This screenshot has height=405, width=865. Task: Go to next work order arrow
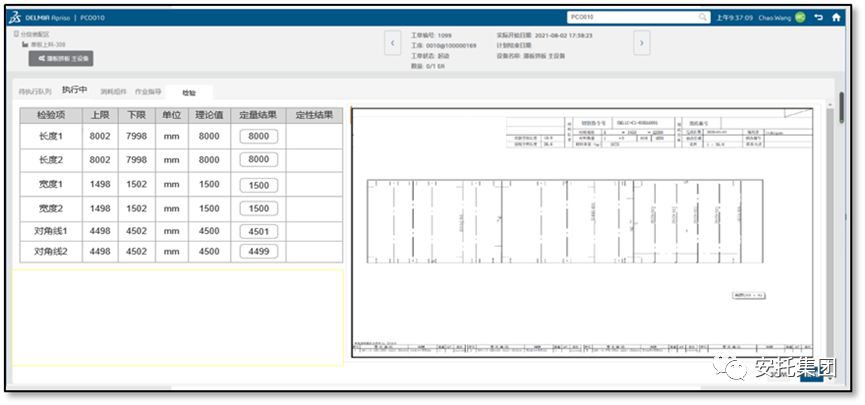coord(642,44)
